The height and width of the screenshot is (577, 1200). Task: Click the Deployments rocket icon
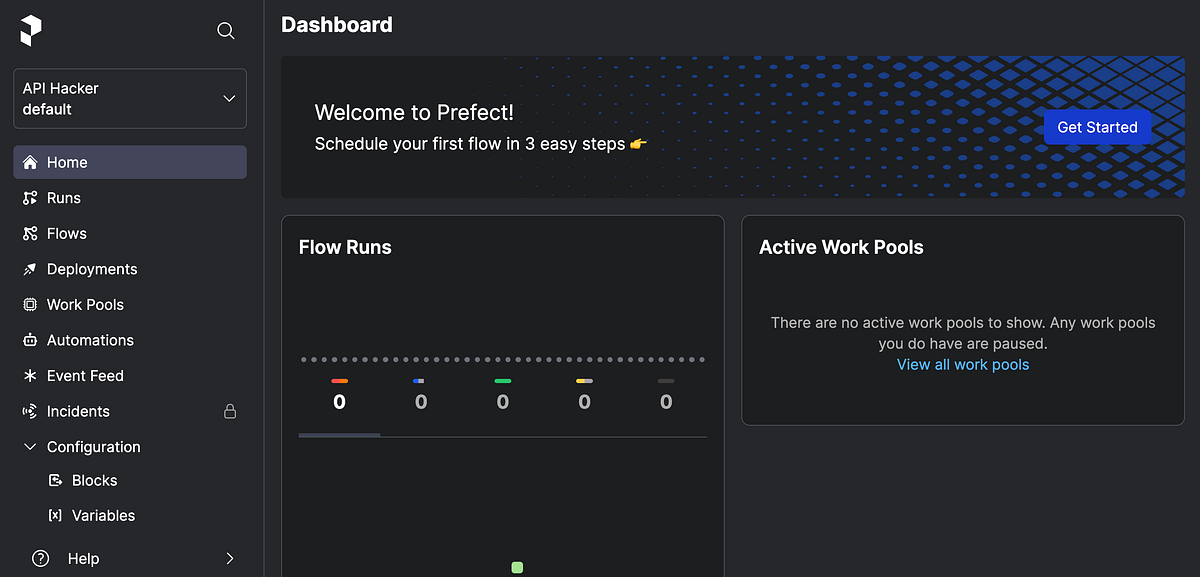click(29, 269)
